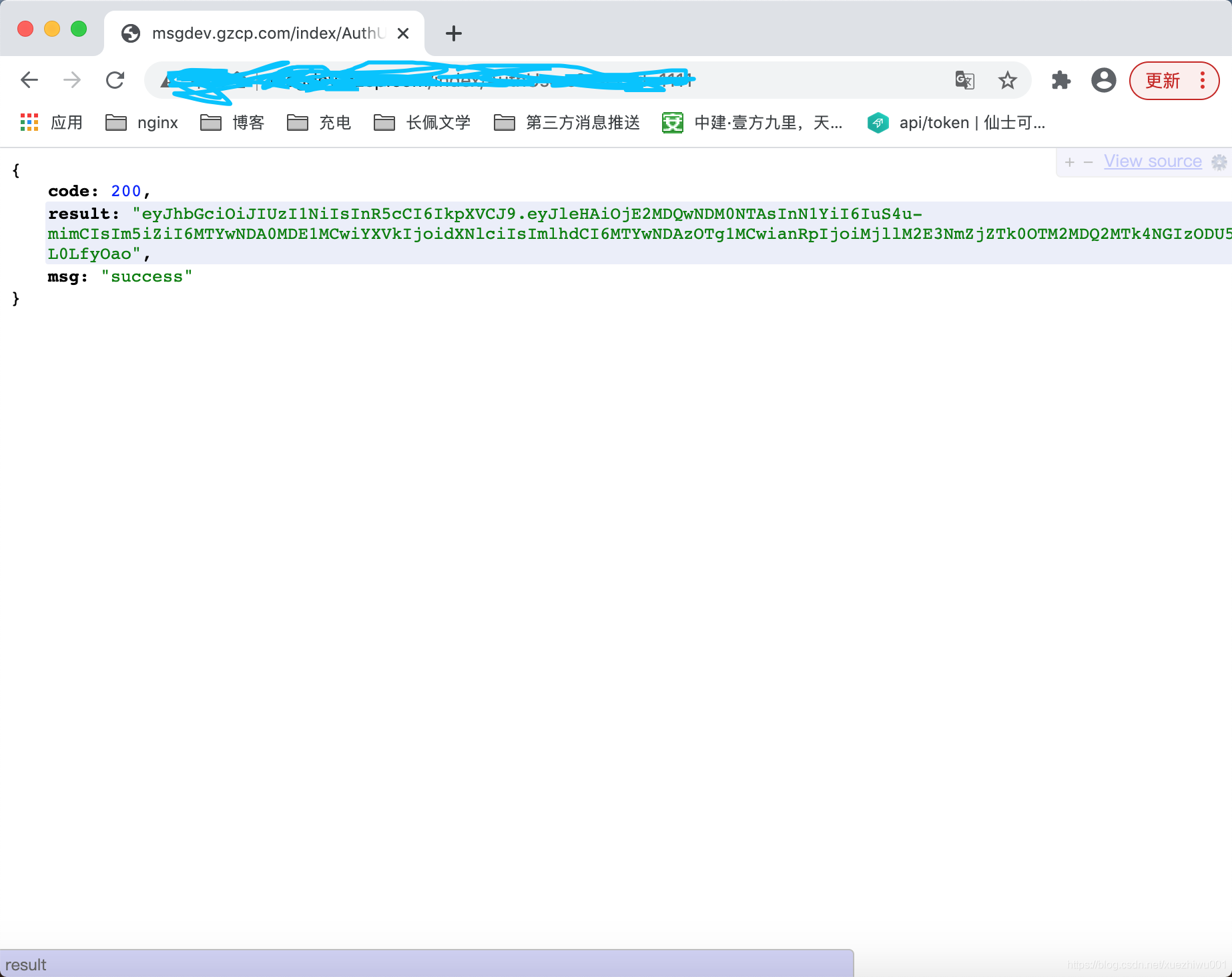Open the Google Translate page icon

(x=964, y=80)
